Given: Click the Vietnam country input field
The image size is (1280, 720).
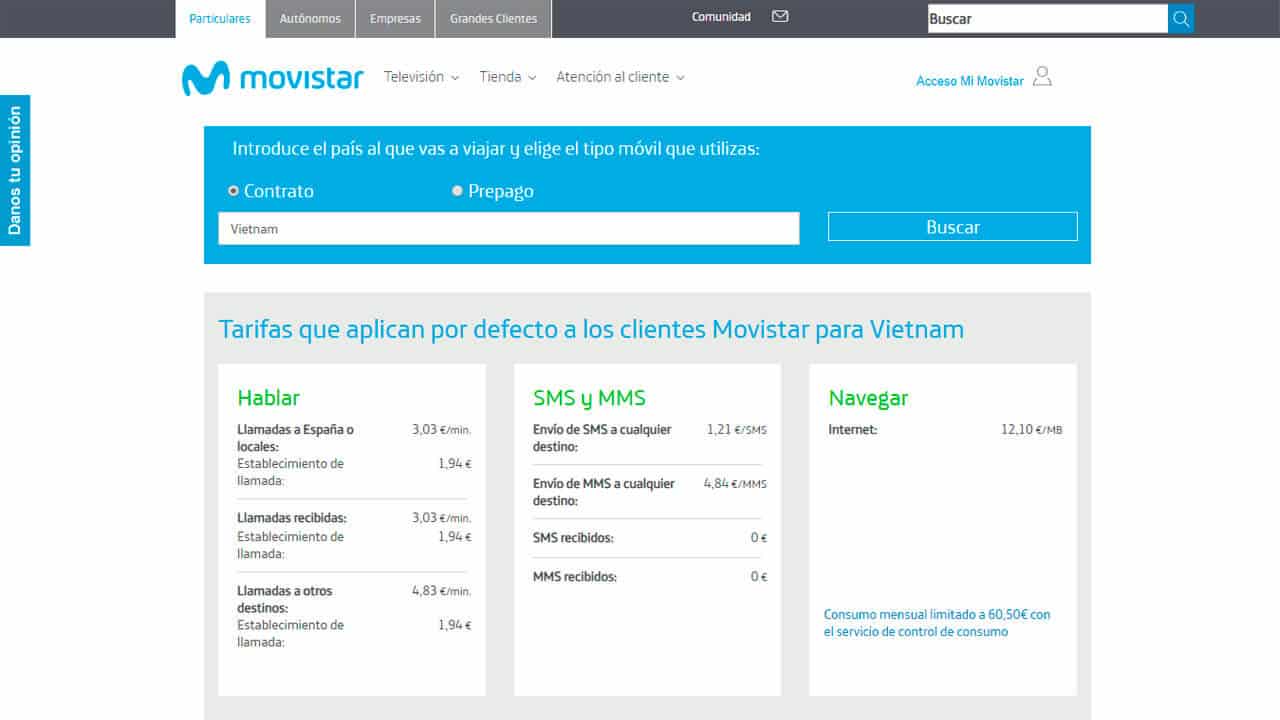Looking at the screenshot, I should click(509, 228).
